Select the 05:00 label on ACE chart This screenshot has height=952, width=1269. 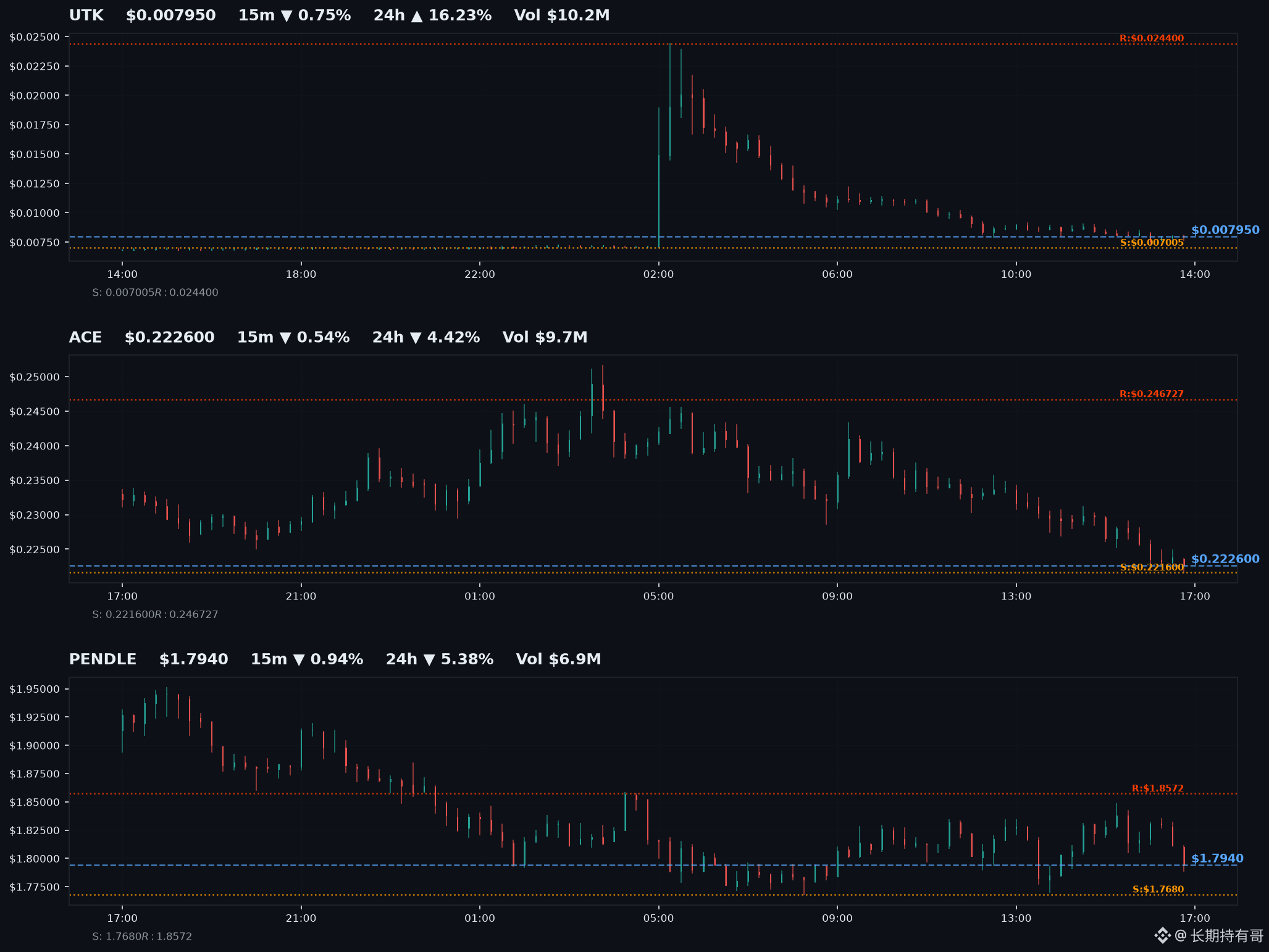coord(658,596)
